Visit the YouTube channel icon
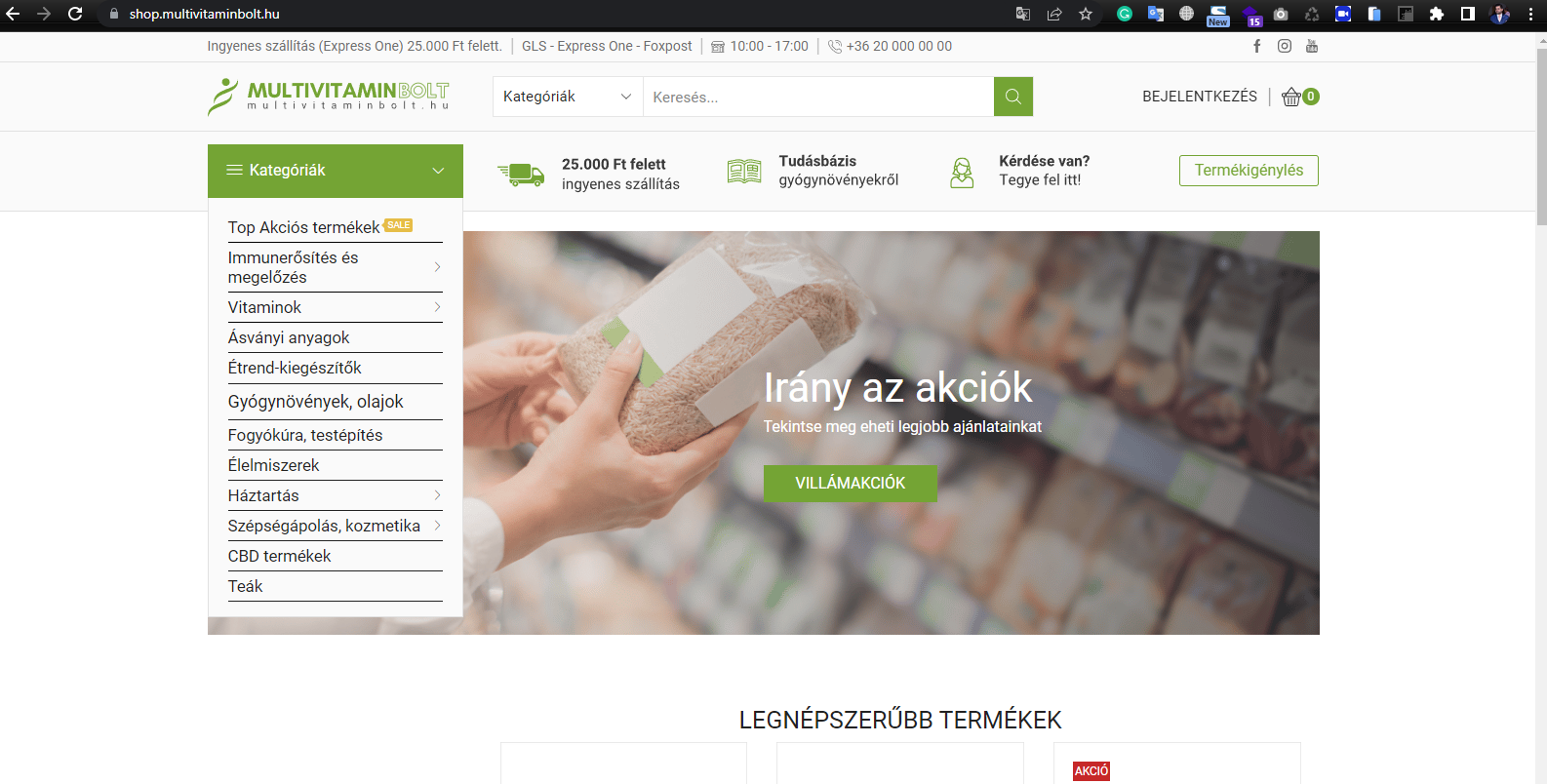Image resolution: width=1547 pixels, height=784 pixels. tap(1312, 46)
